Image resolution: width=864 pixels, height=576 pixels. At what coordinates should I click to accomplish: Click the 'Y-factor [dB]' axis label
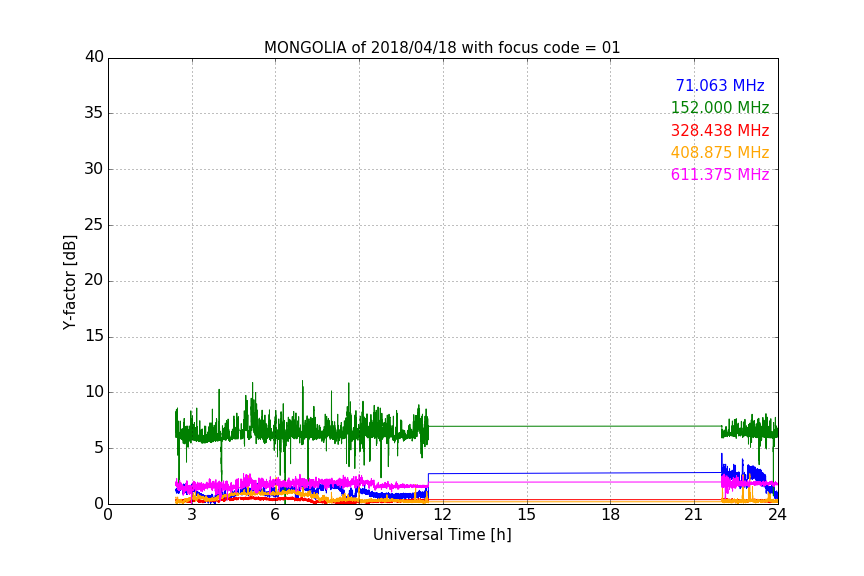click(x=69, y=282)
